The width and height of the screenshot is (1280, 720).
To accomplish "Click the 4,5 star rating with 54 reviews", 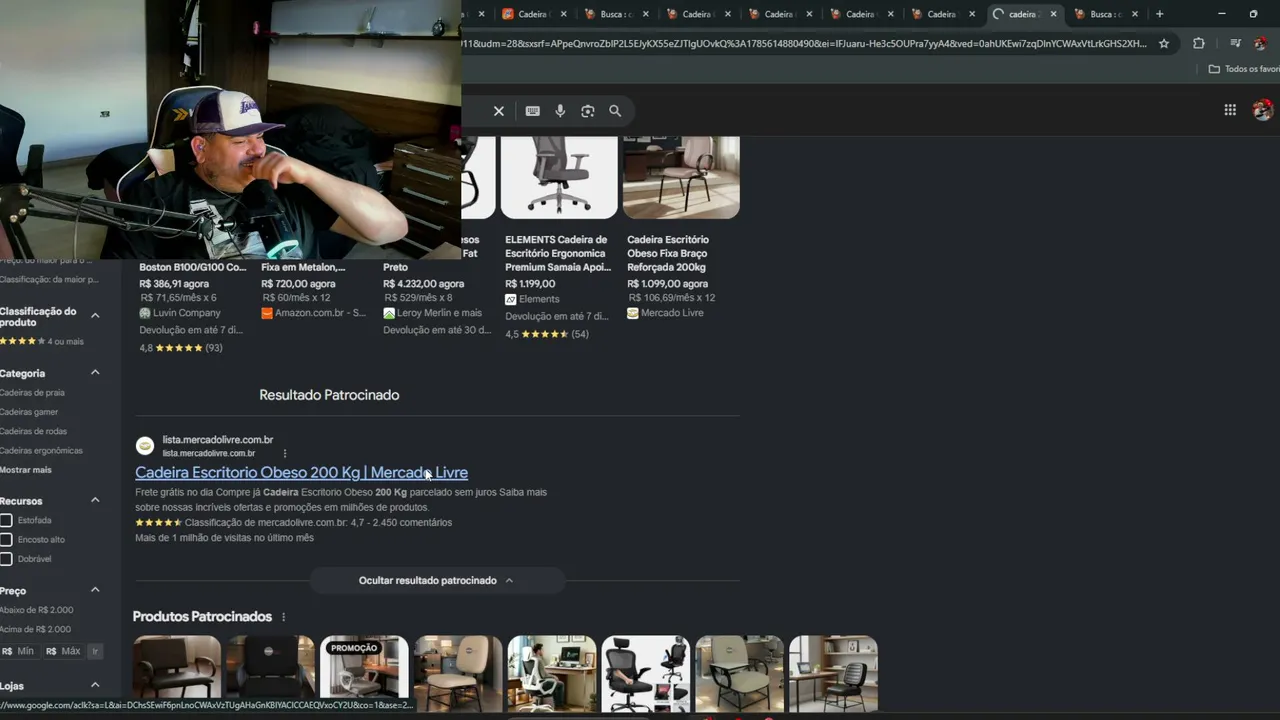I will 547,334.
